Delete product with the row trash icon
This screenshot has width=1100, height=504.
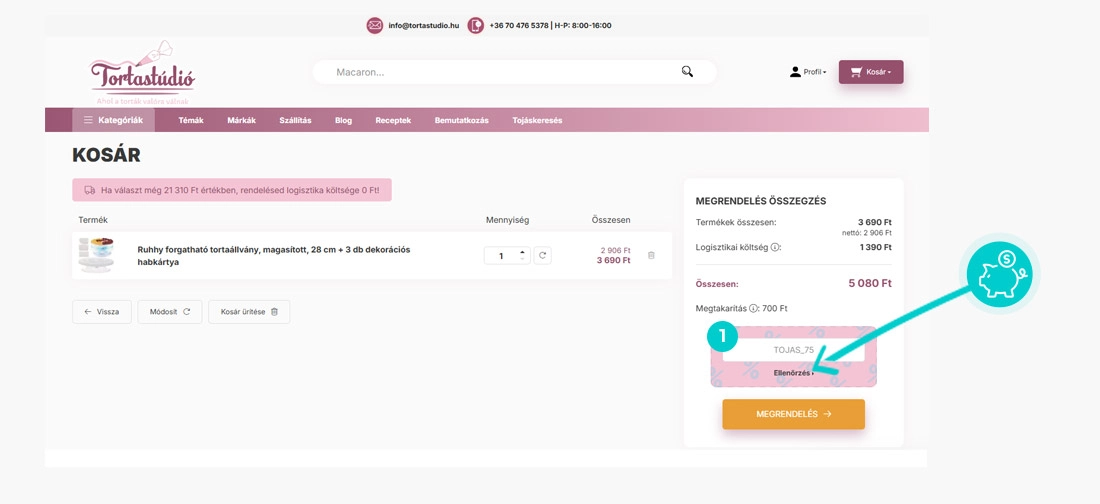coord(651,256)
